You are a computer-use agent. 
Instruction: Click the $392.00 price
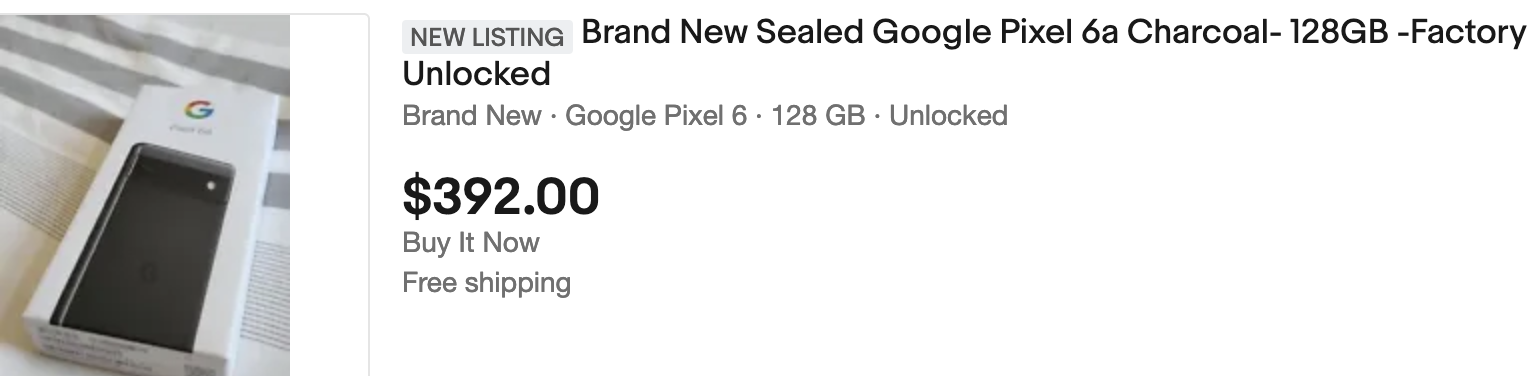[x=500, y=196]
